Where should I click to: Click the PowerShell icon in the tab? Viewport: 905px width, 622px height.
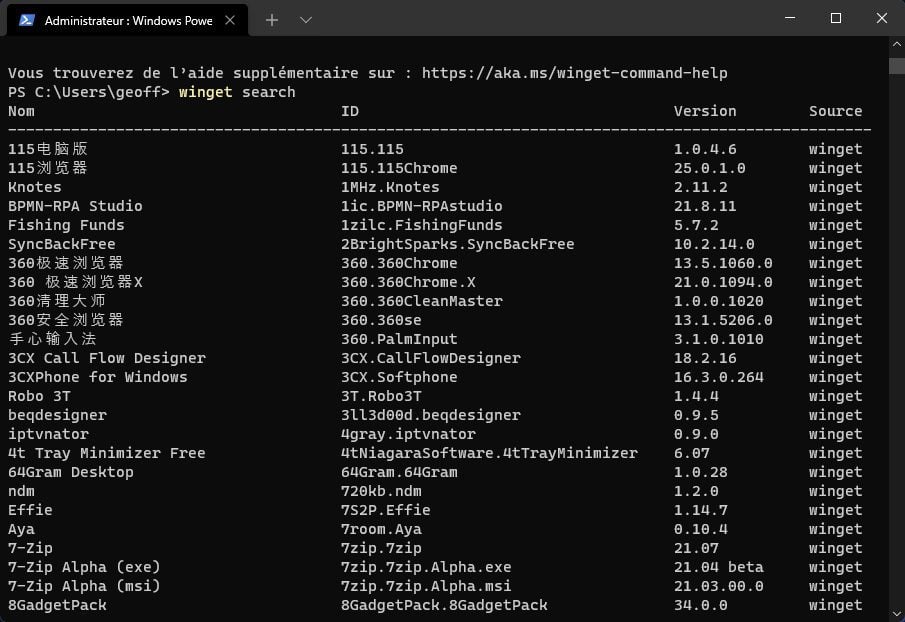click(x=27, y=20)
